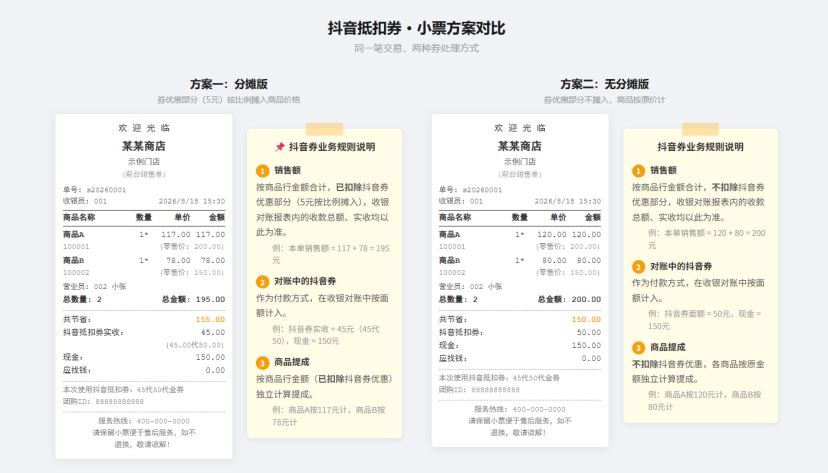Image resolution: width=828 pixels, height=473 pixels.
Task: Click the number 3 badge beside 商品提成 in the 方案一 note
Action: pos(262,363)
